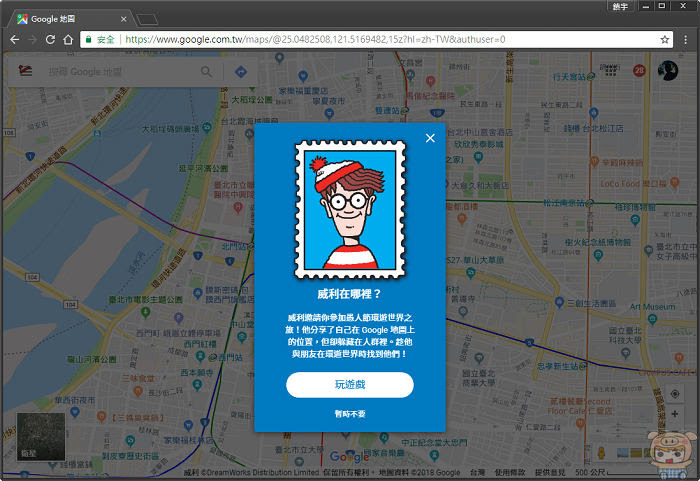Click the 台北松江店 map pin

point(593,113)
